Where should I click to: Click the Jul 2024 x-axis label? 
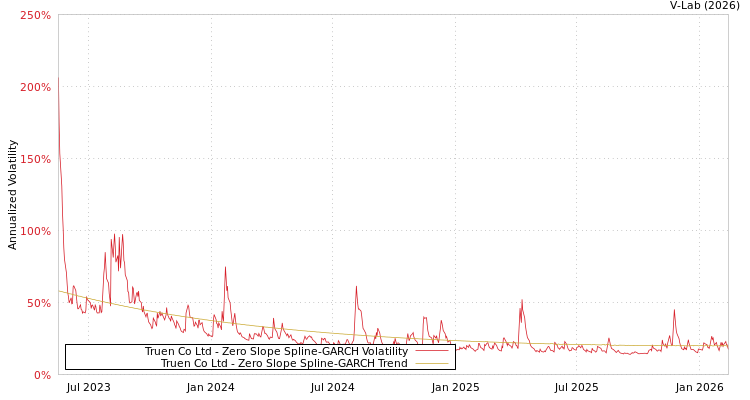point(332,387)
